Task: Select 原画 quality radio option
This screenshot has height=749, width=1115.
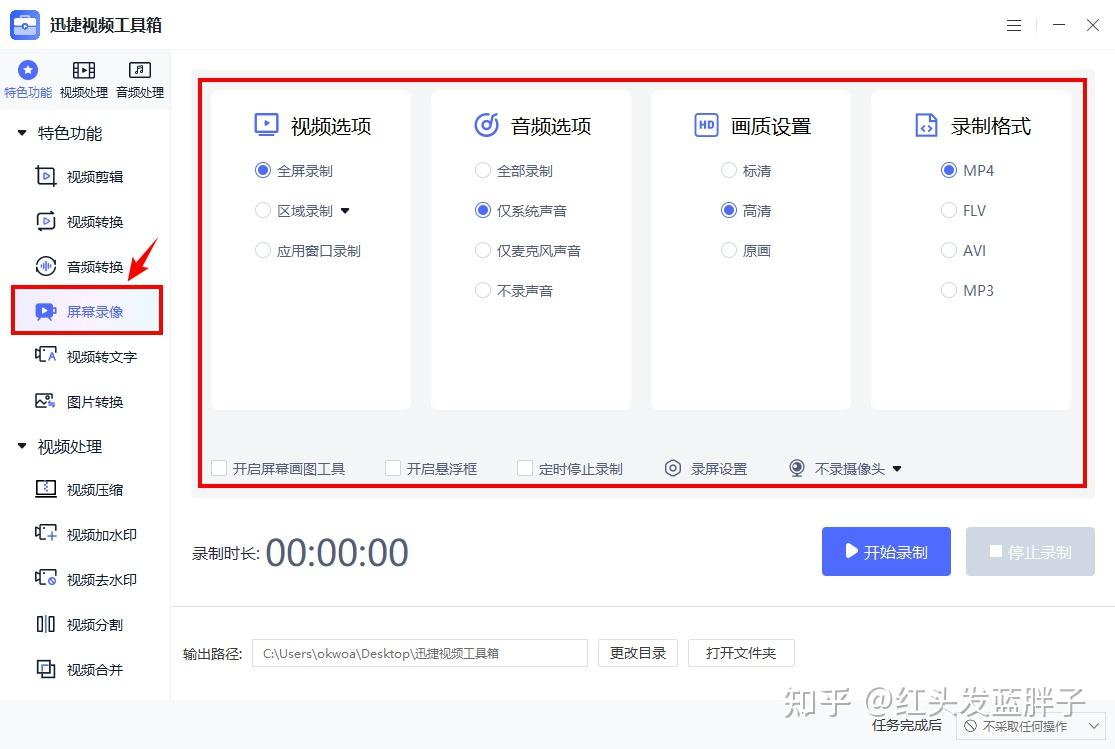Action: click(x=729, y=251)
